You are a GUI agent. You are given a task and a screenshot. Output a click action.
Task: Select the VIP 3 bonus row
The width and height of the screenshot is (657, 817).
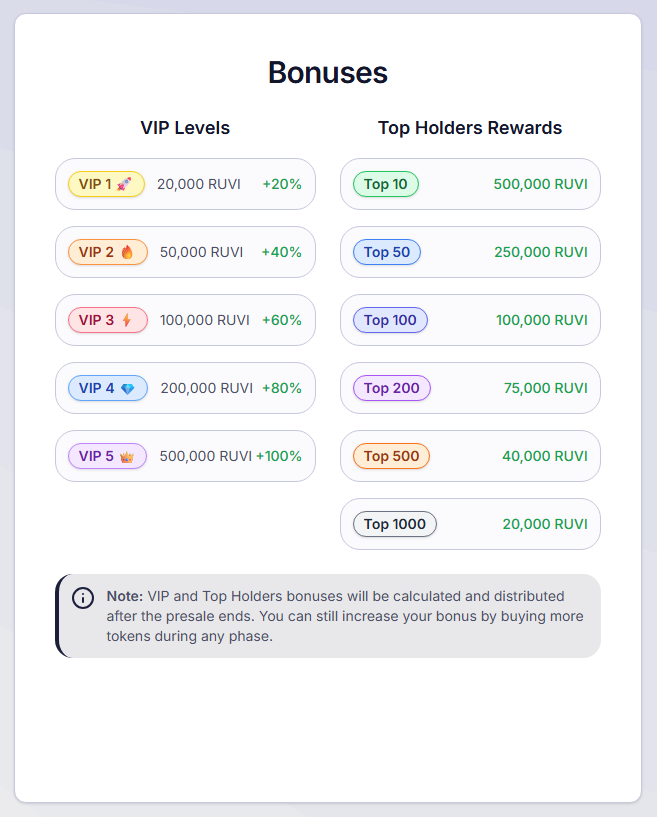click(x=185, y=320)
